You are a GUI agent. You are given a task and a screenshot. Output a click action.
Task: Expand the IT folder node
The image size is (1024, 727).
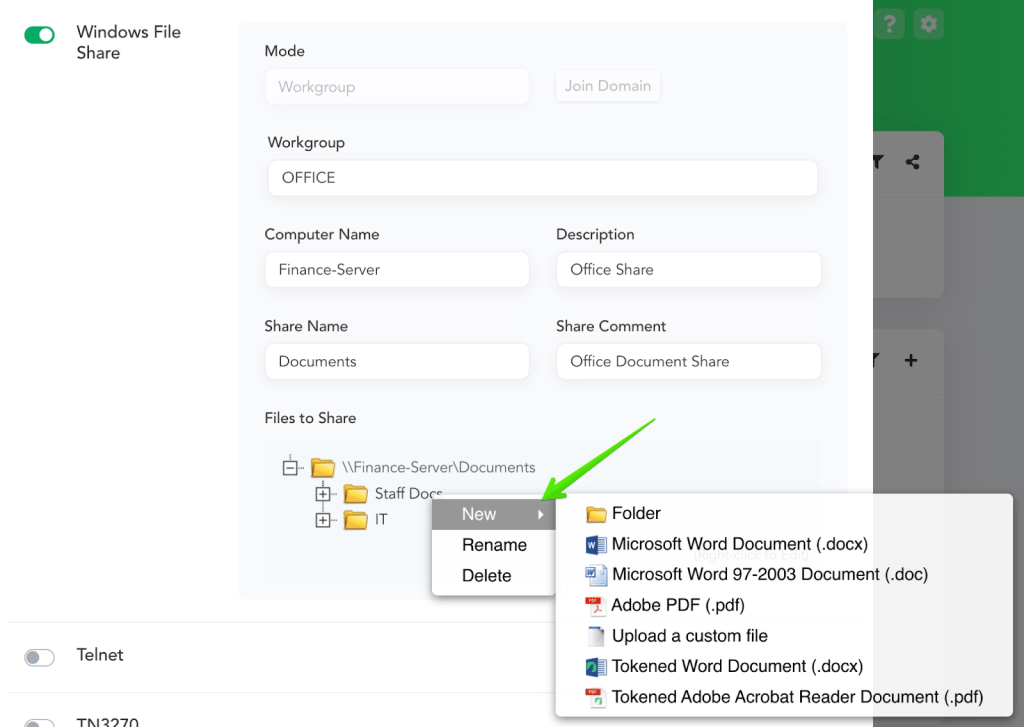[x=322, y=520]
